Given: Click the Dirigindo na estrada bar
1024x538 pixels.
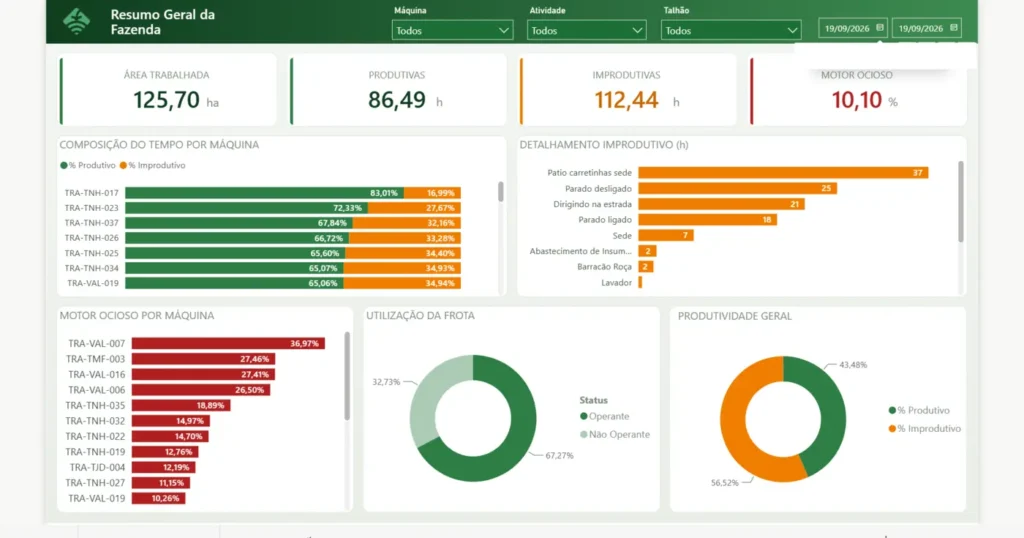Looking at the screenshot, I should click(x=722, y=204).
